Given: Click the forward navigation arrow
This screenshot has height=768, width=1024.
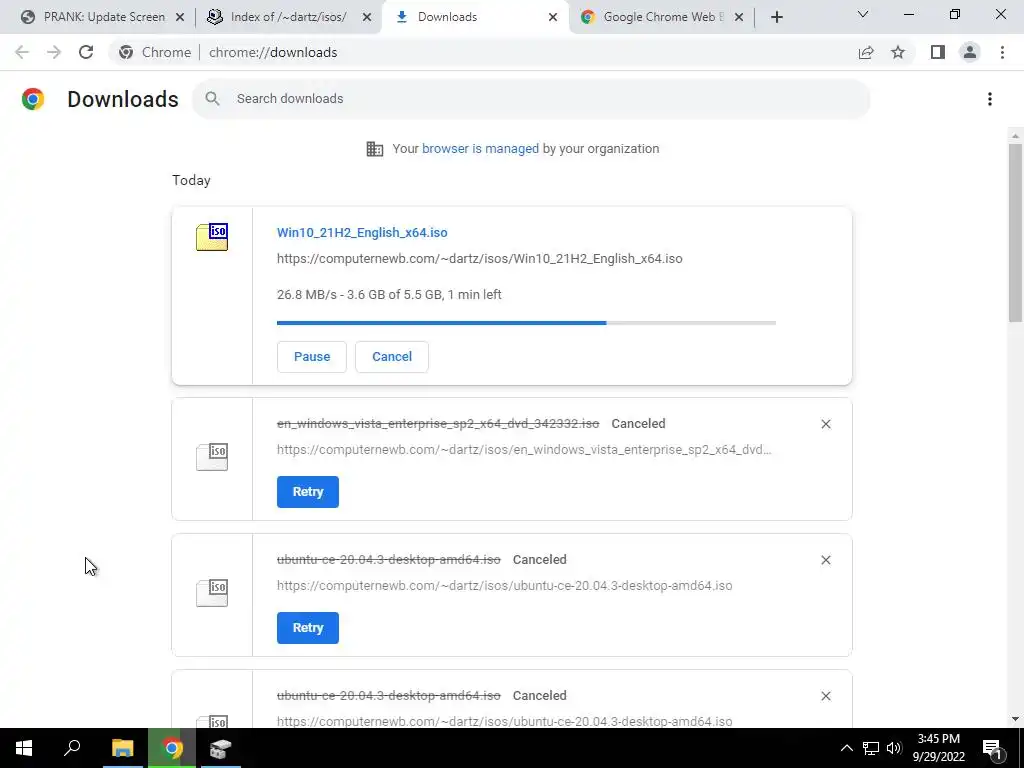Looking at the screenshot, I should [x=54, y=52].
